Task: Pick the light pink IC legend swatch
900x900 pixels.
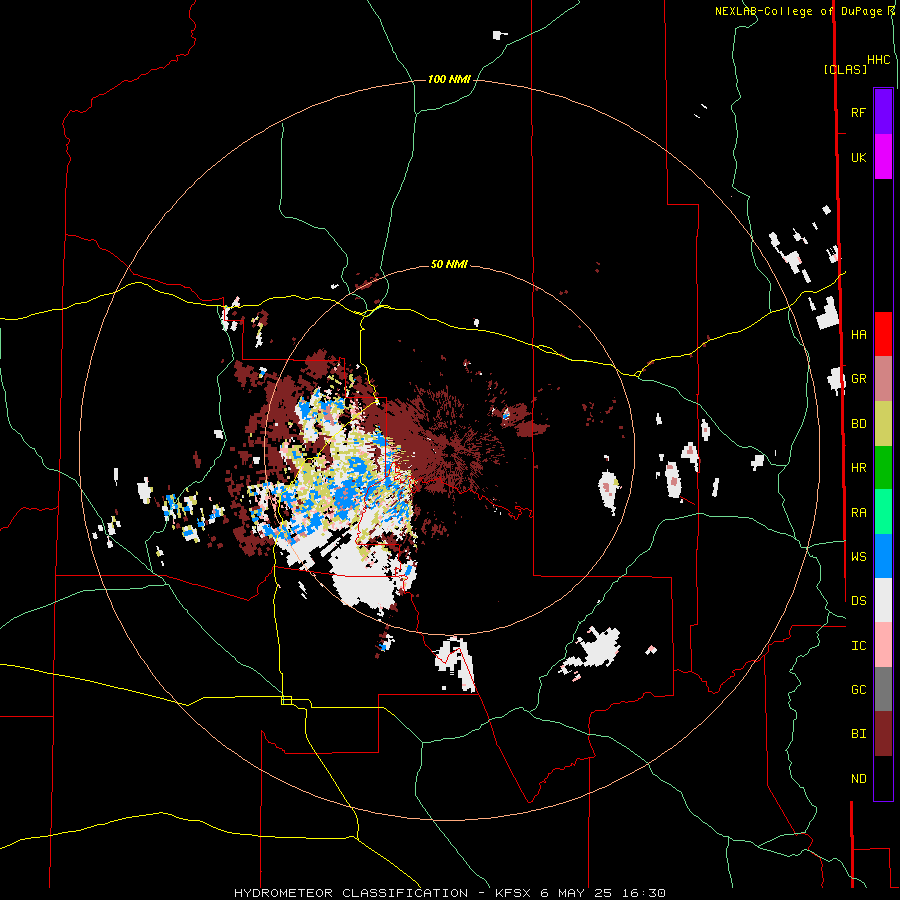Action: [883, 645]
